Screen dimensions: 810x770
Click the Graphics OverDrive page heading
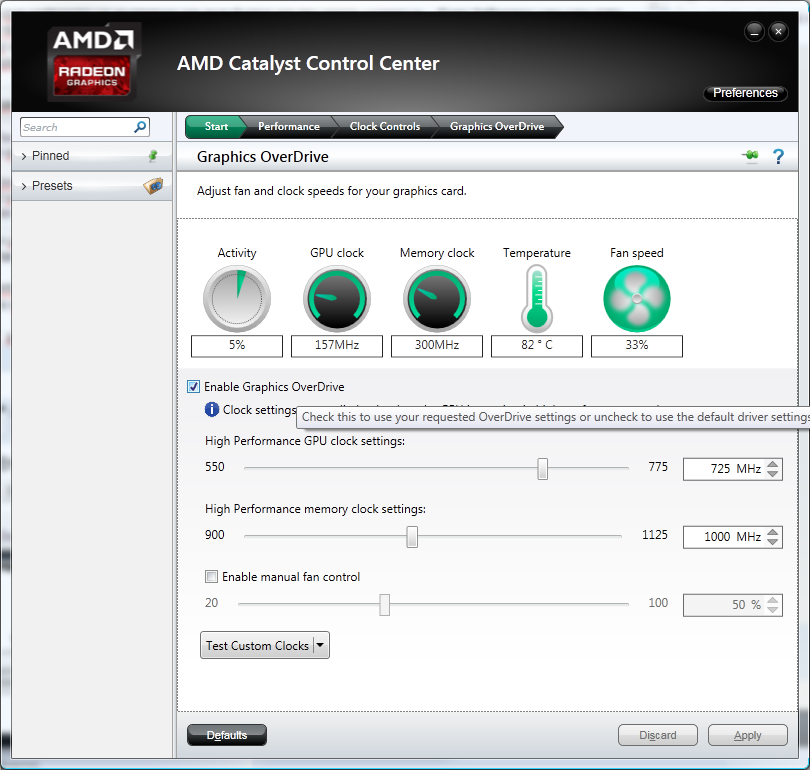pyautogui.click(x=262, y=156)
